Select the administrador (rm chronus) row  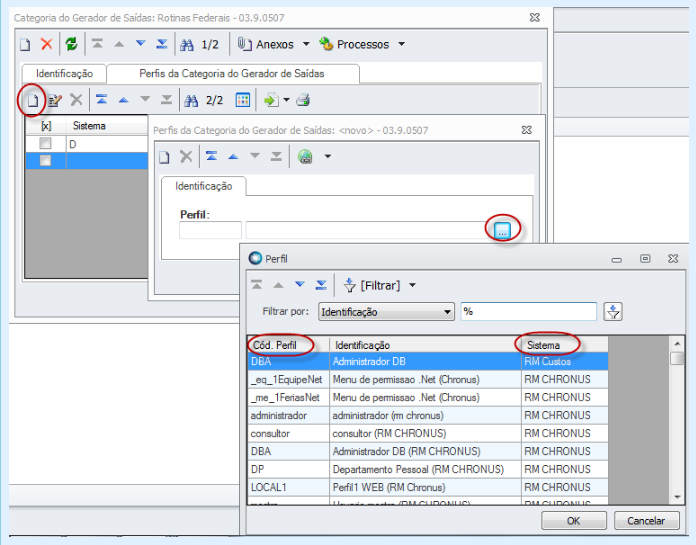(x=428, y=416)
